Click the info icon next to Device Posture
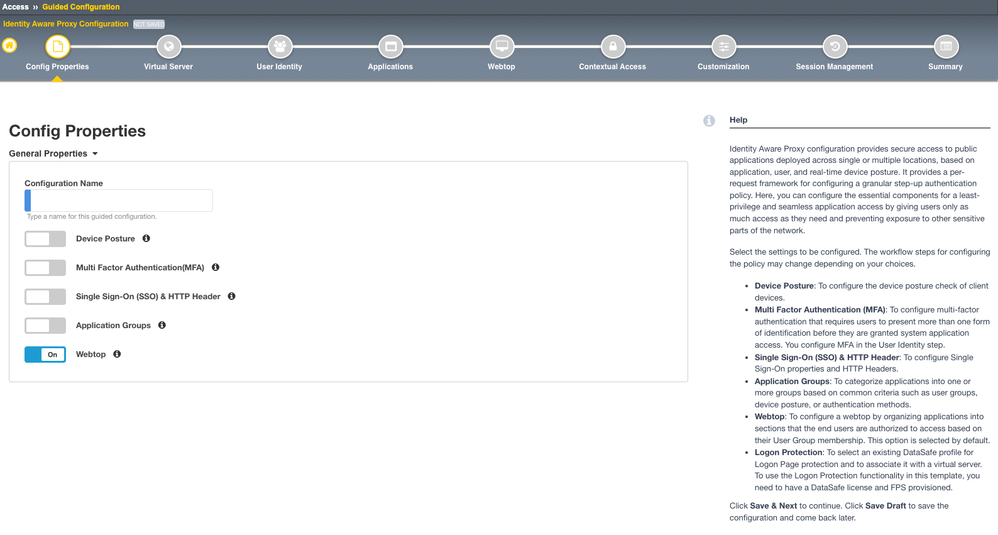Image resolution: width=998 pixels, height=535 pixels. point(146,239)
